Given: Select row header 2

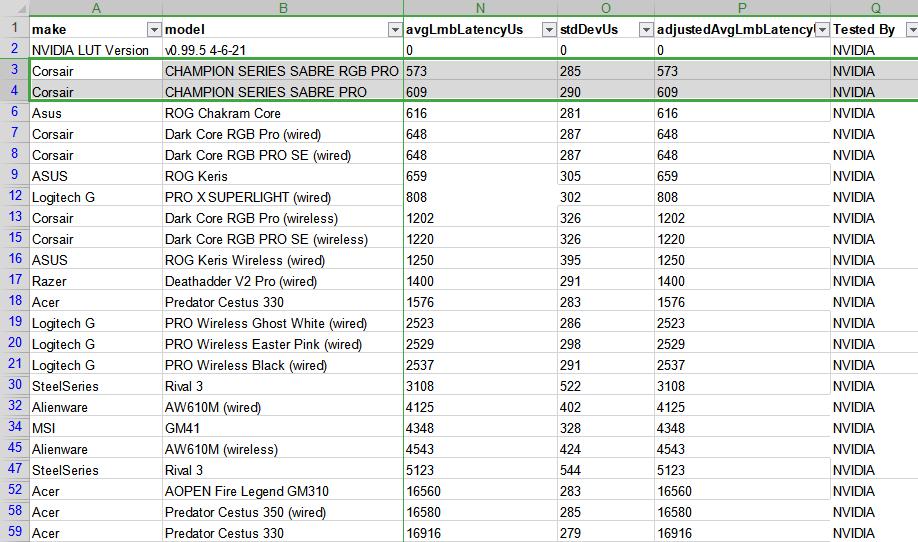Looking at the screenshot, I should 15,49.
